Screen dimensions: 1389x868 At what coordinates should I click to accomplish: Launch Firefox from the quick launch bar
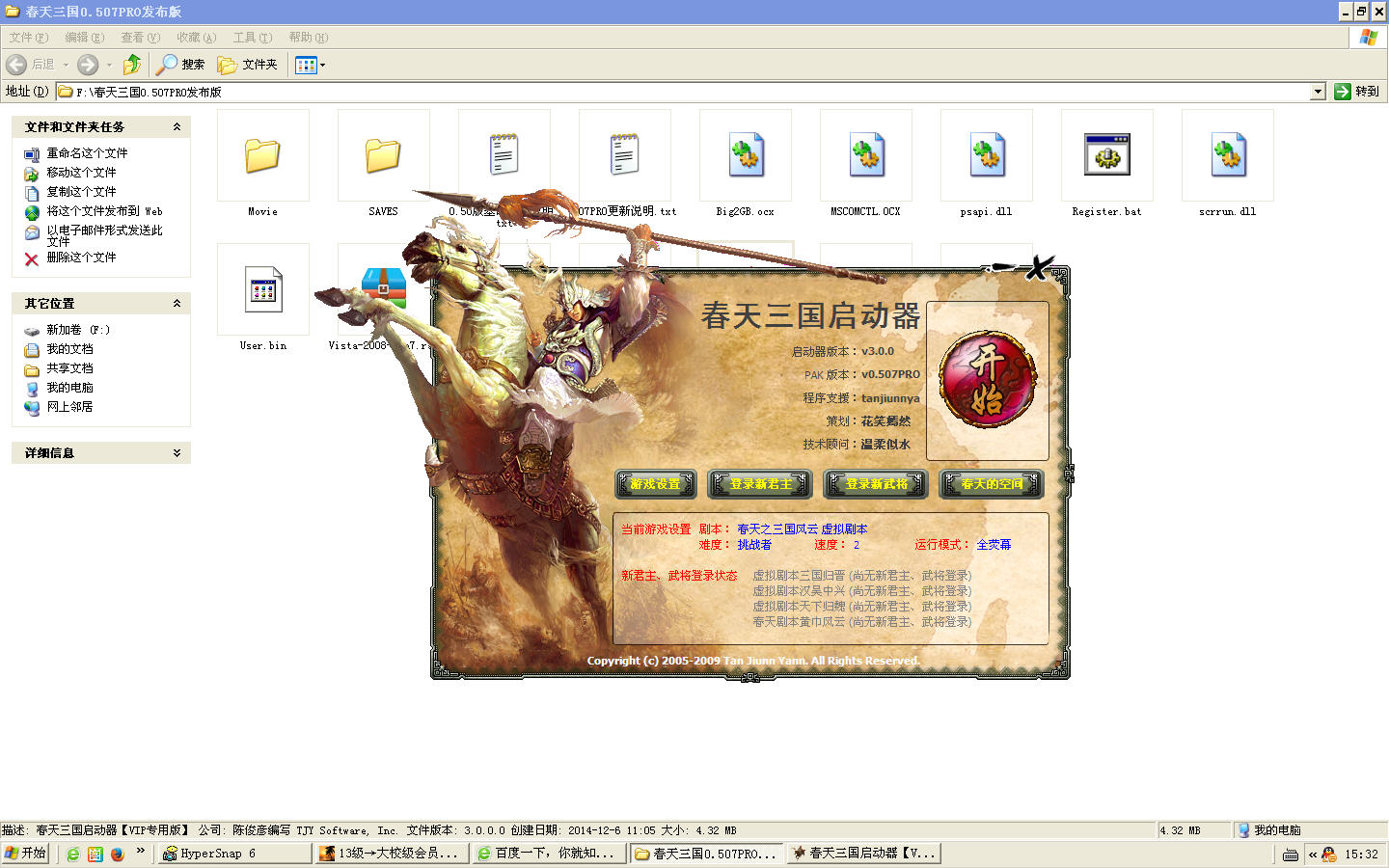pyautogui.click(x=118, y=854)
